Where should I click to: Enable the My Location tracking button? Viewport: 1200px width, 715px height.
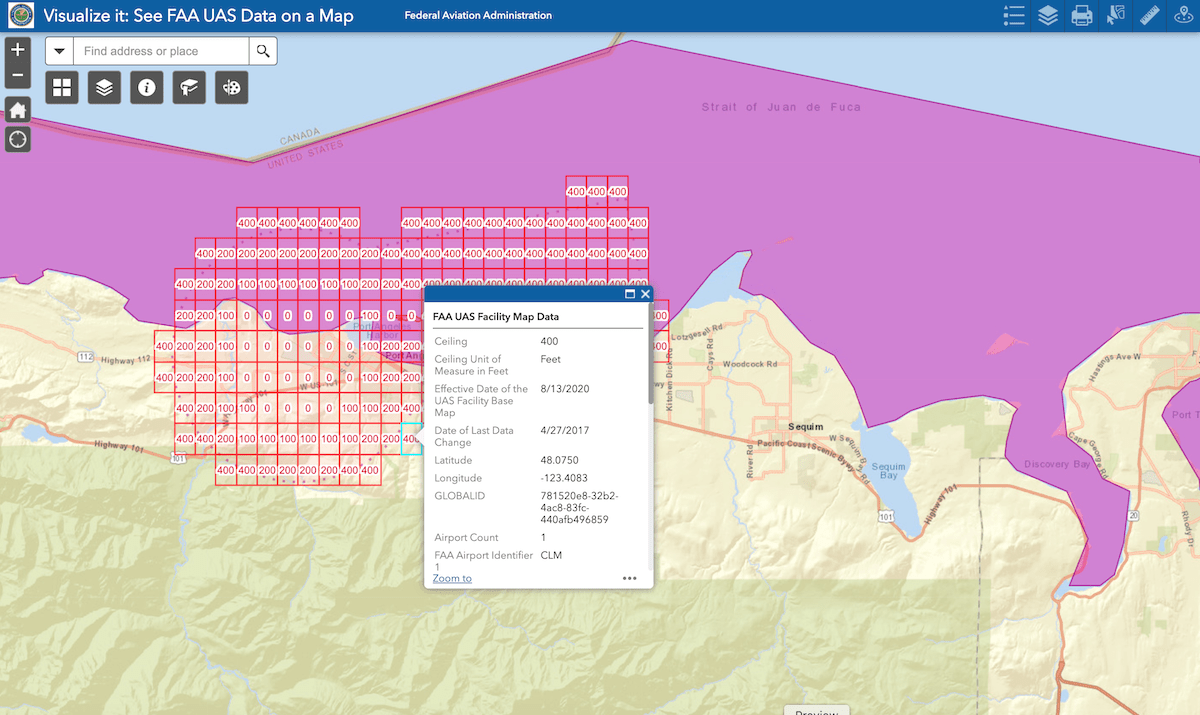click(17, 139)
